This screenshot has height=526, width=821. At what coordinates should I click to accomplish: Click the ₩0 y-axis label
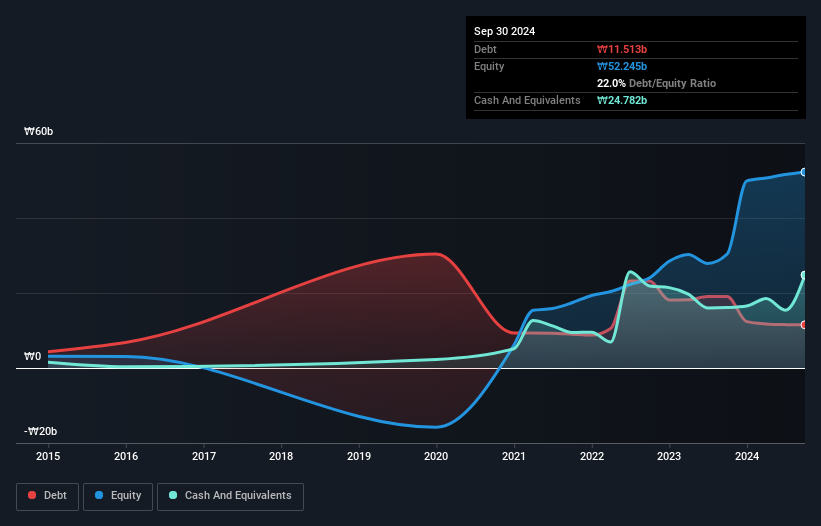[x=32, y=356]
